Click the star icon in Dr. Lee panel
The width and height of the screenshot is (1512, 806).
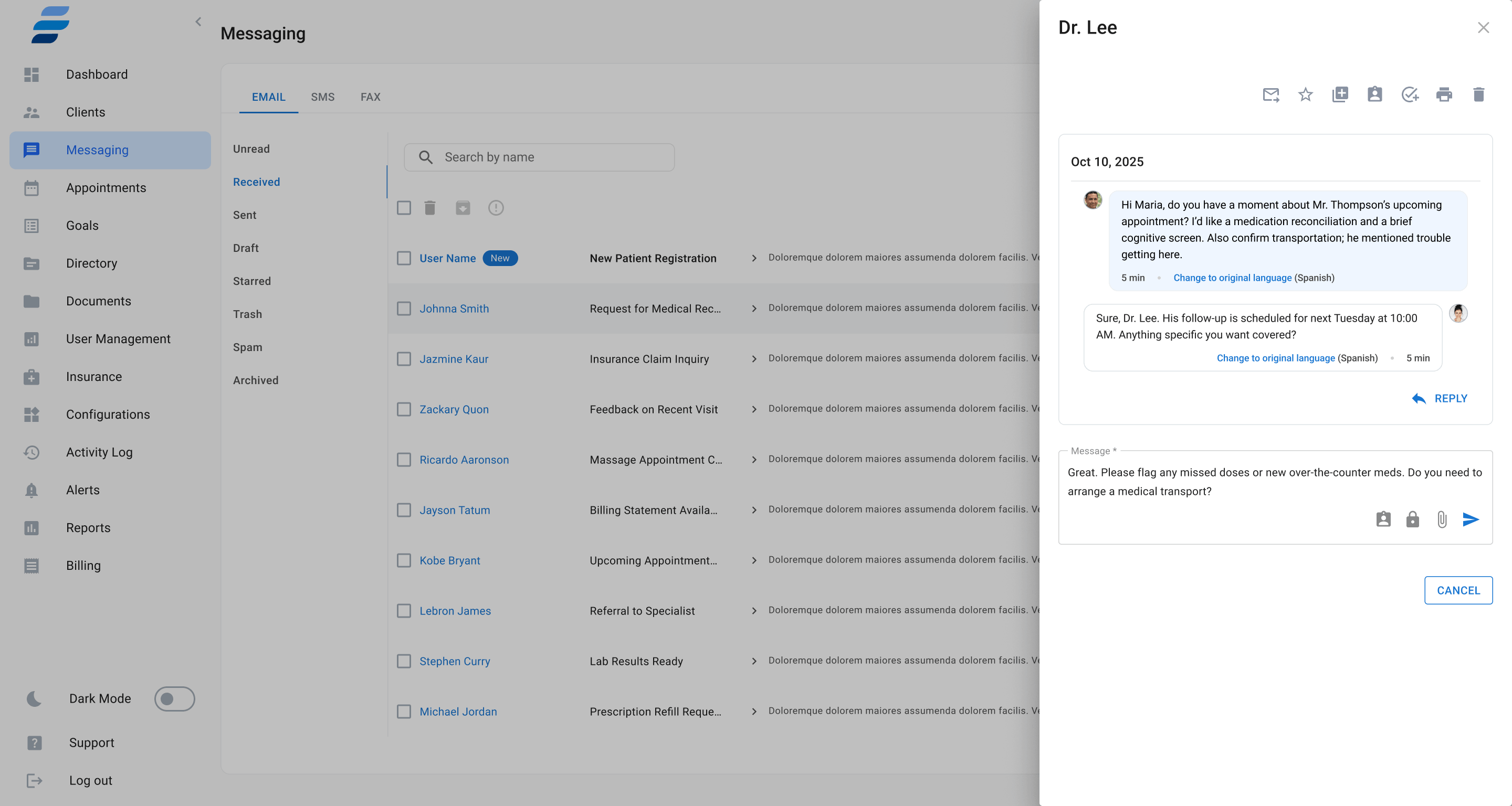coord(1305,94)
